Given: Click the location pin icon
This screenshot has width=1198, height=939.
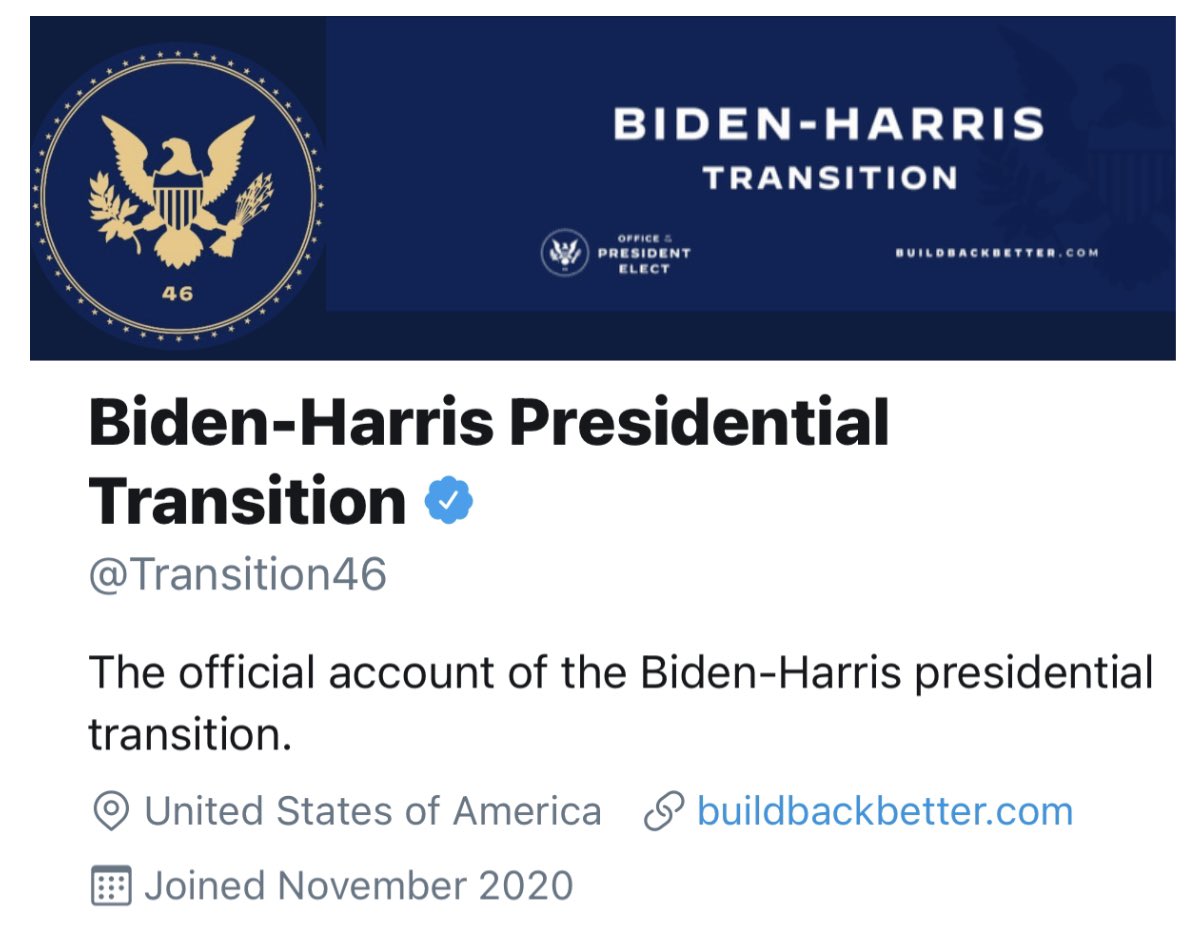Looking at the screenshot, I should (111, 811).
